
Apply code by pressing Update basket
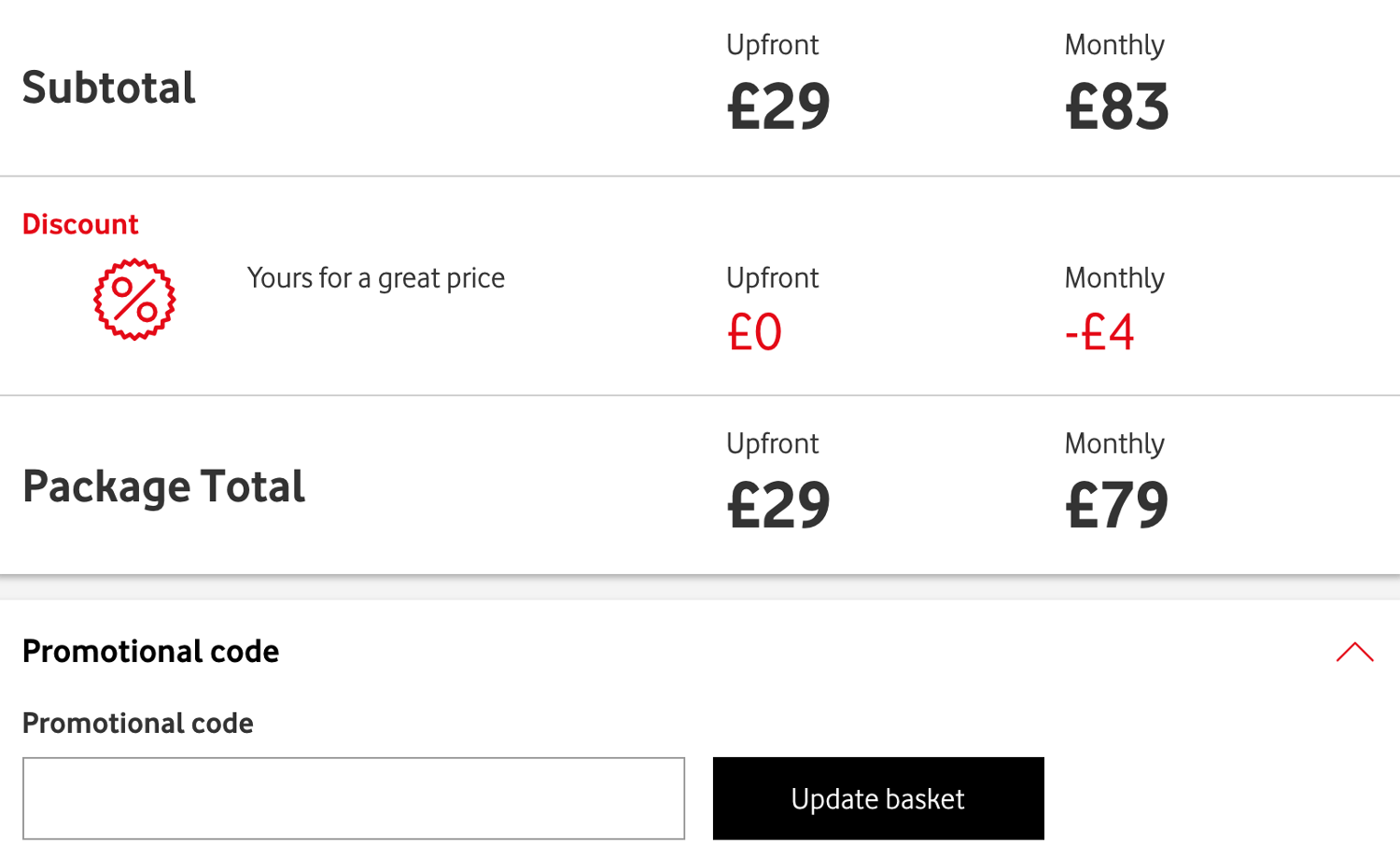(x=877, y=798)
